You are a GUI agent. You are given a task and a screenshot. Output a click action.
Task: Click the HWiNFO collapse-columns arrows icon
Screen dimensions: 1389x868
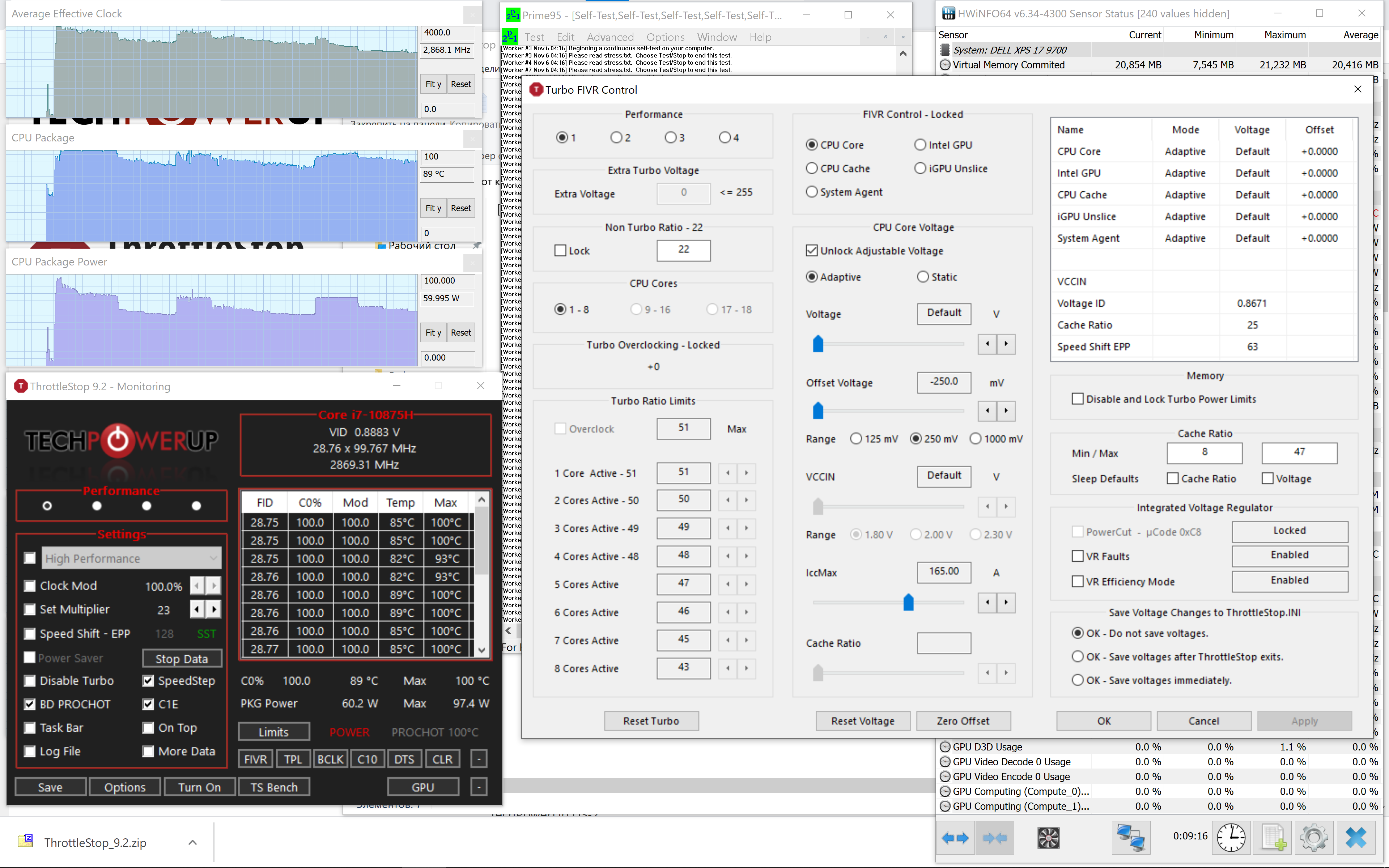(995, 838)
